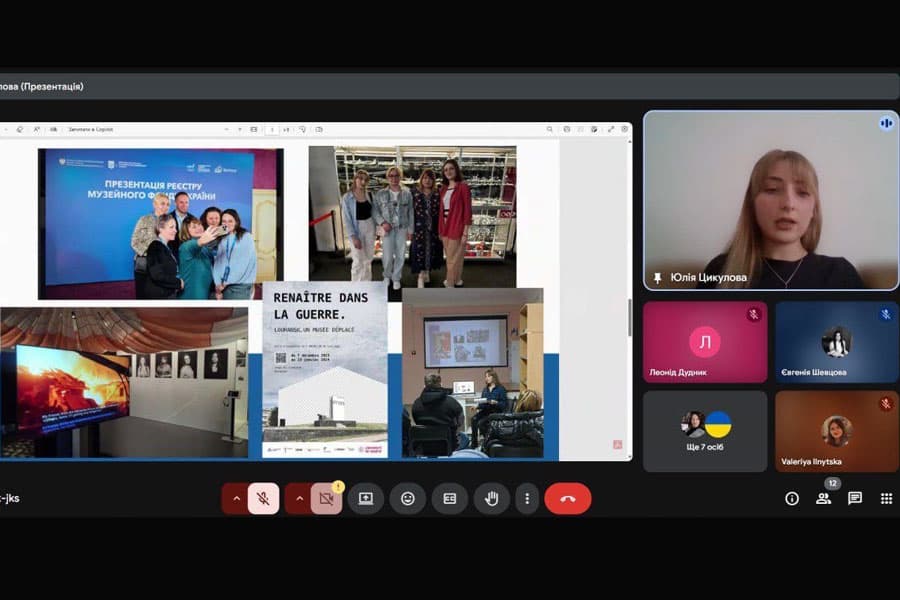Open the emoji reactions icon
Screen dimensions: 900x600
408,498
